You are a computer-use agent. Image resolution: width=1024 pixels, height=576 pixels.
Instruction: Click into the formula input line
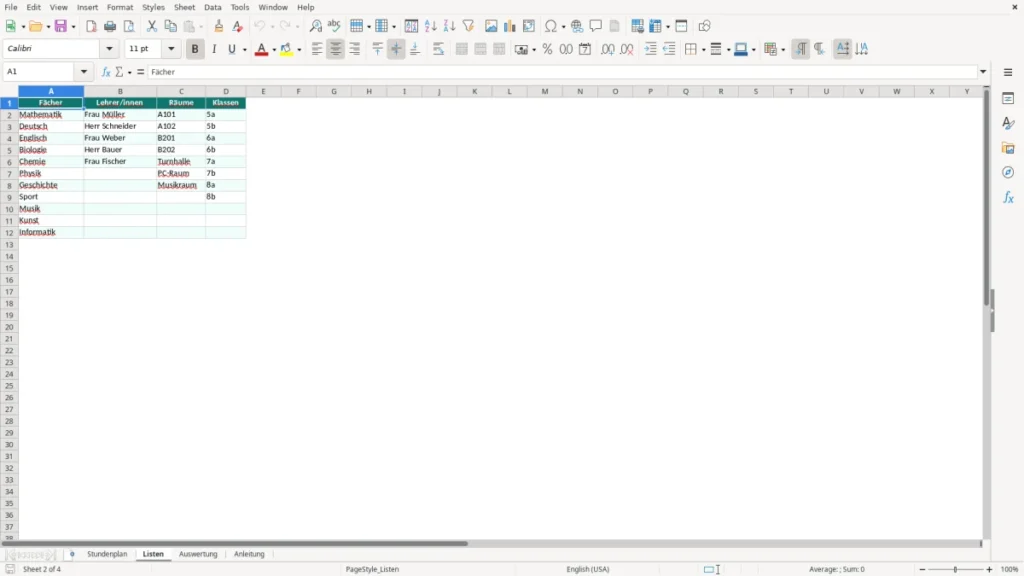tap(562, 72)
